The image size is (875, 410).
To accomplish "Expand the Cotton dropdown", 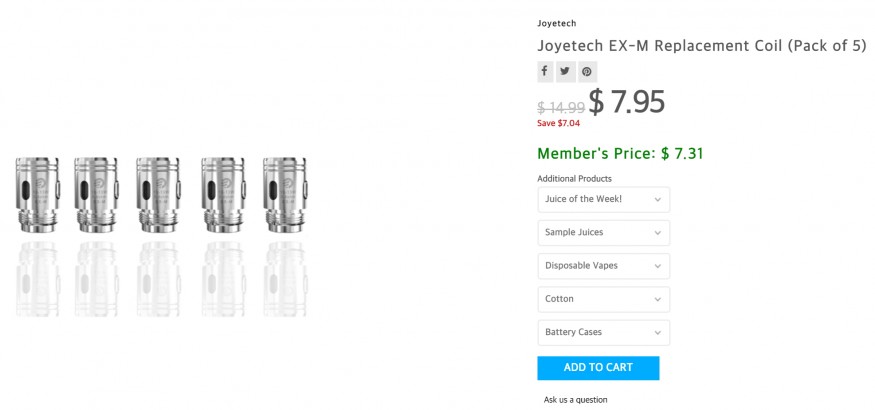I will pyautogui.click(x=603, y=299).
